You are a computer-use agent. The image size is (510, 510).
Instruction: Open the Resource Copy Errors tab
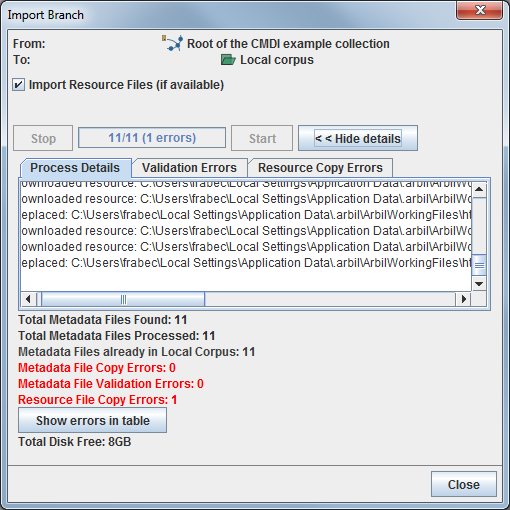tap(320, 168)
